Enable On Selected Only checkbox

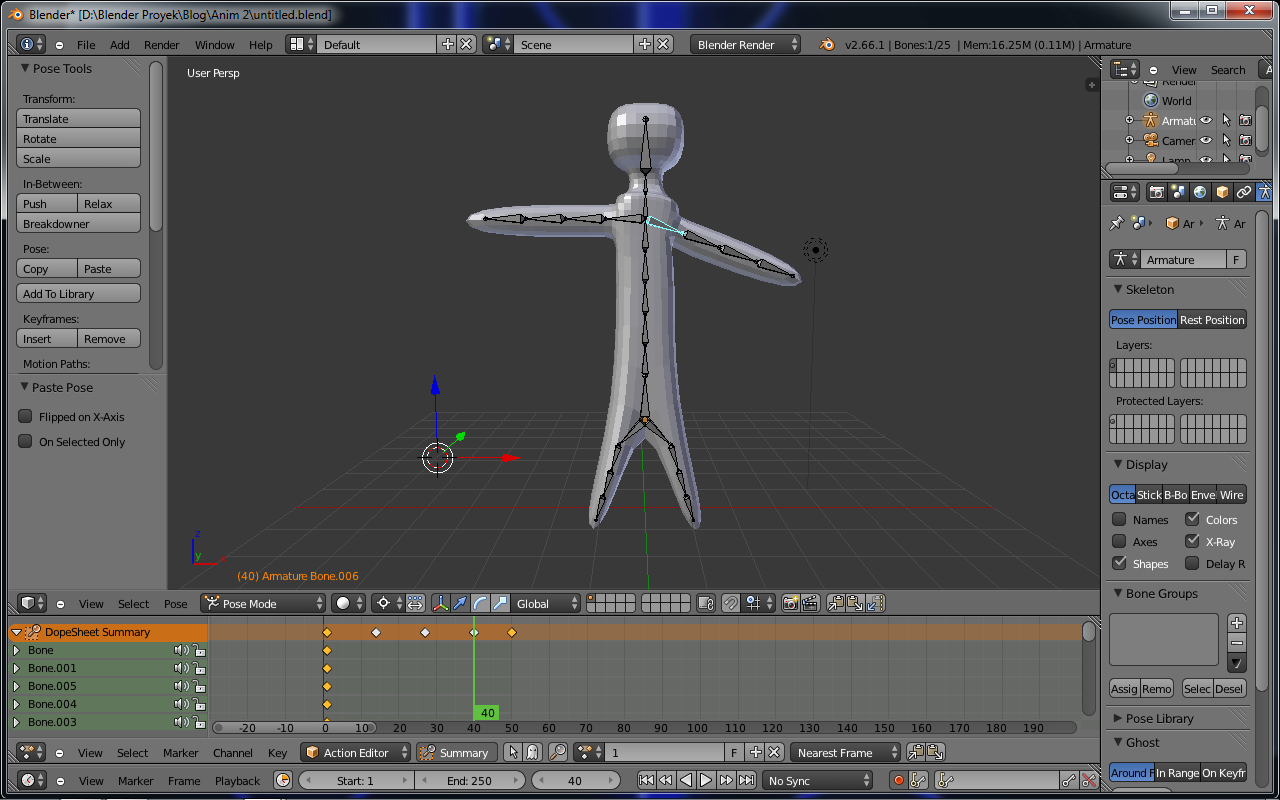coord(26,441)
